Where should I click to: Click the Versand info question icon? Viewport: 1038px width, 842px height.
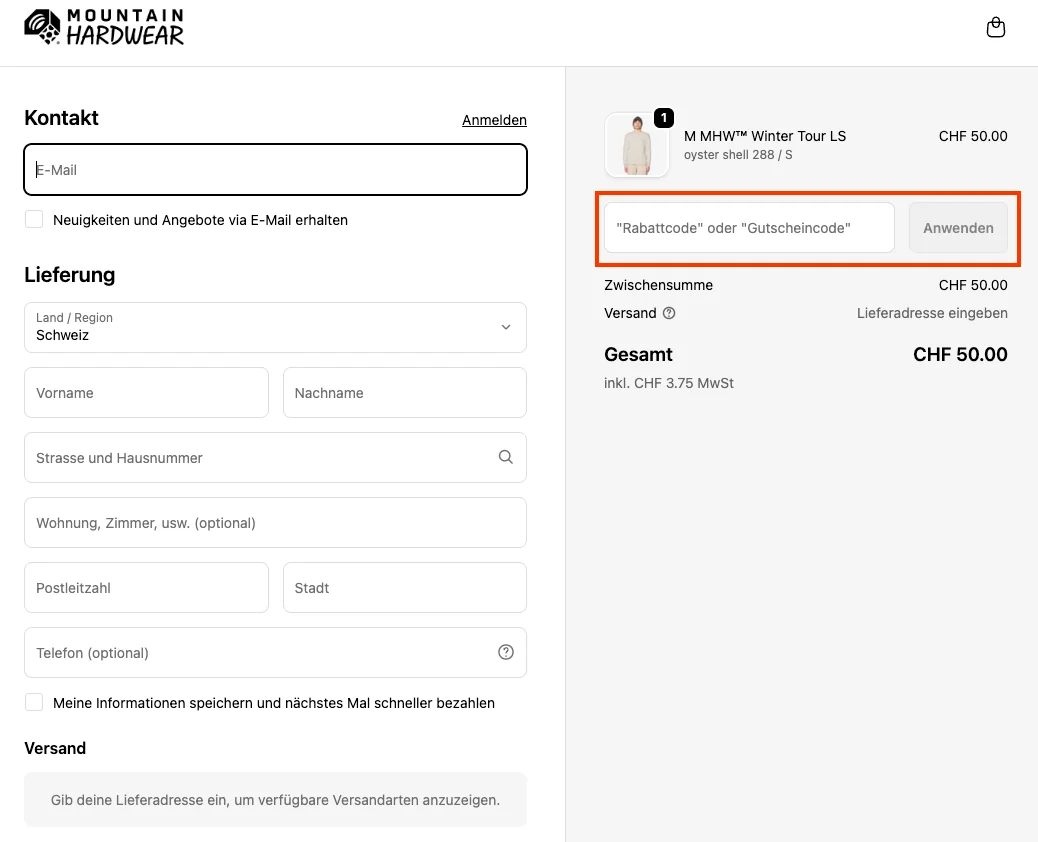click(x=669, y=313)
